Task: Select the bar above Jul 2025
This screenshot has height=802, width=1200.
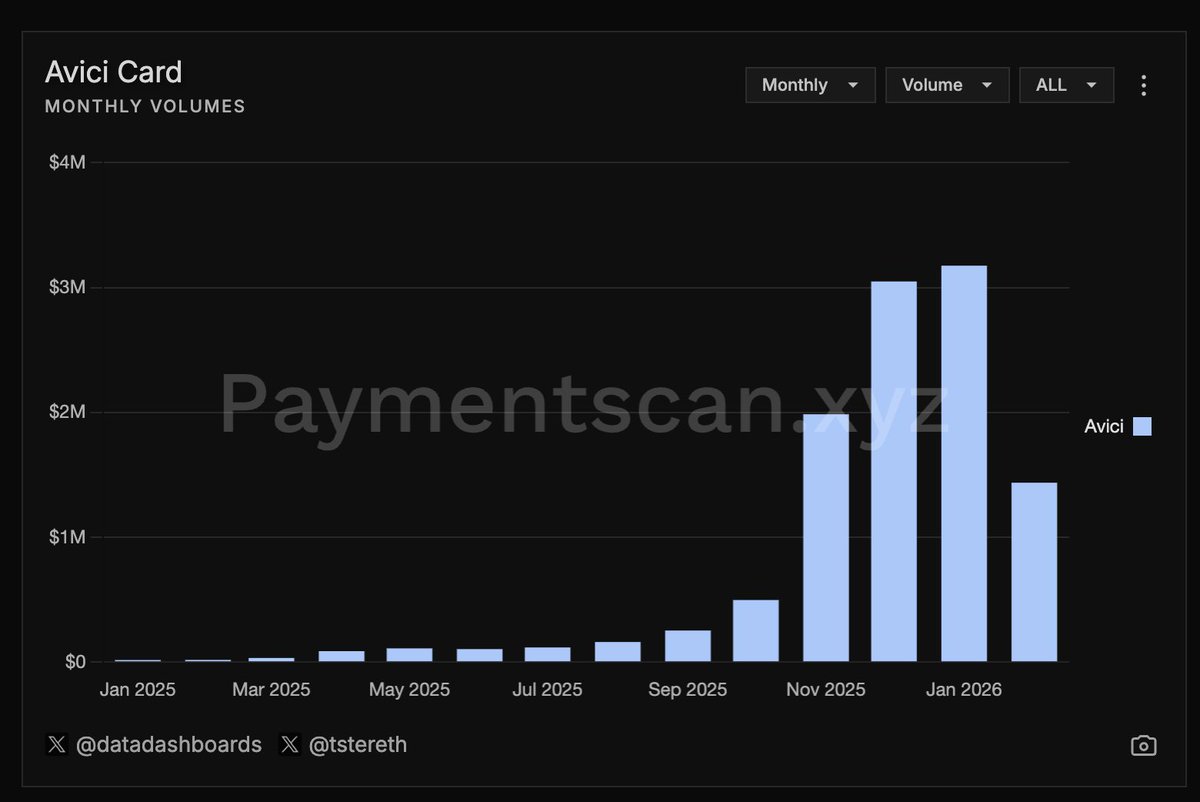Action: coord(548,655)
